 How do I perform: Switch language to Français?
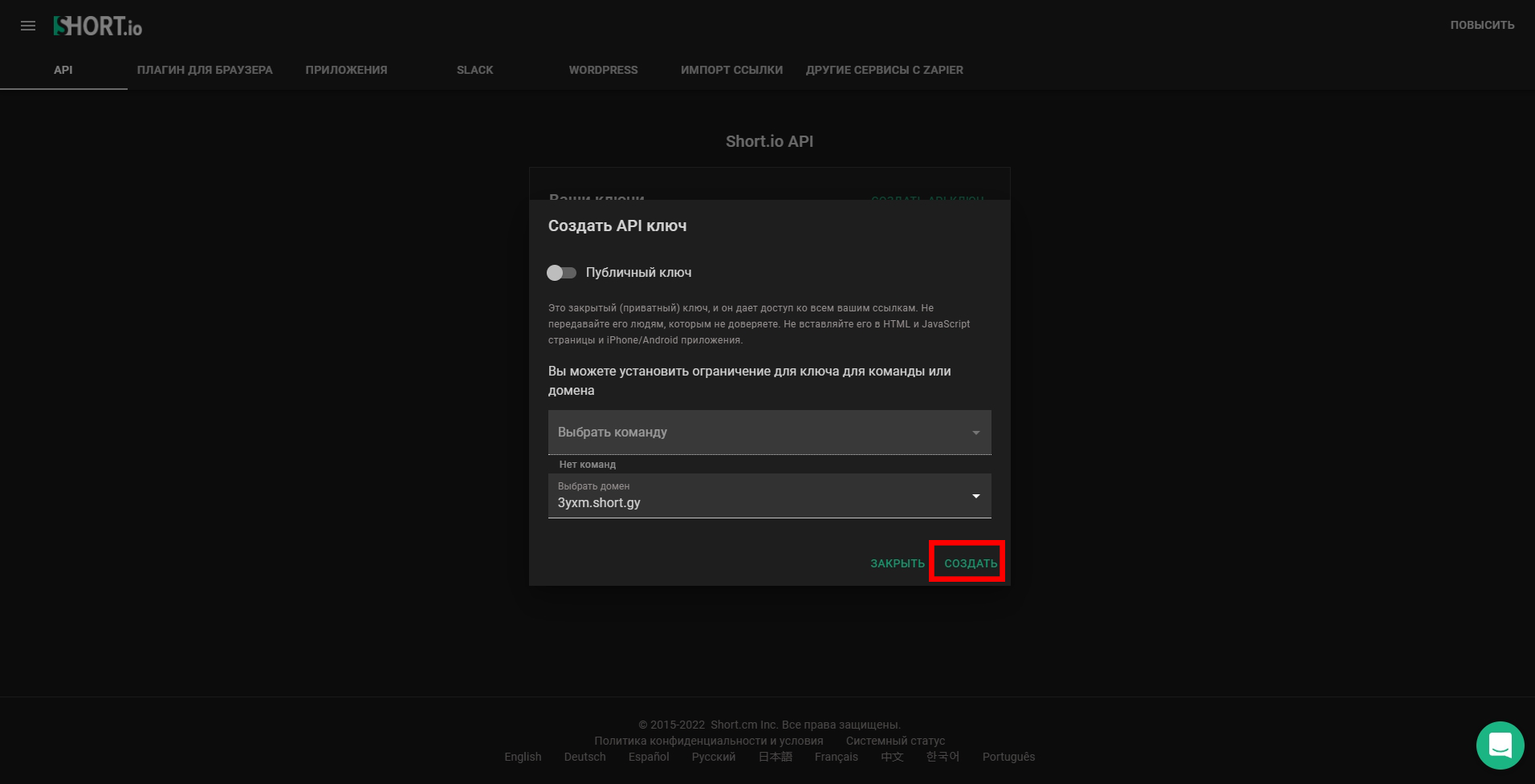click(837, 757)
